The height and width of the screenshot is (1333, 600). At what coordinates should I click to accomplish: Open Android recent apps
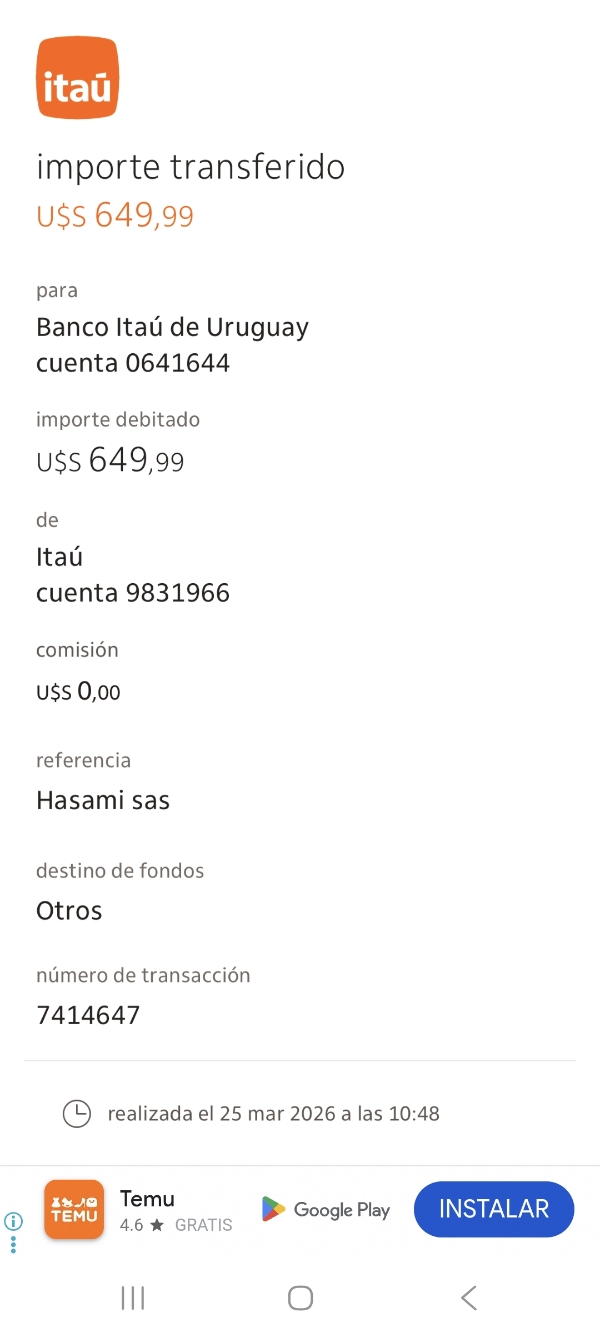tap(132, 1298)
